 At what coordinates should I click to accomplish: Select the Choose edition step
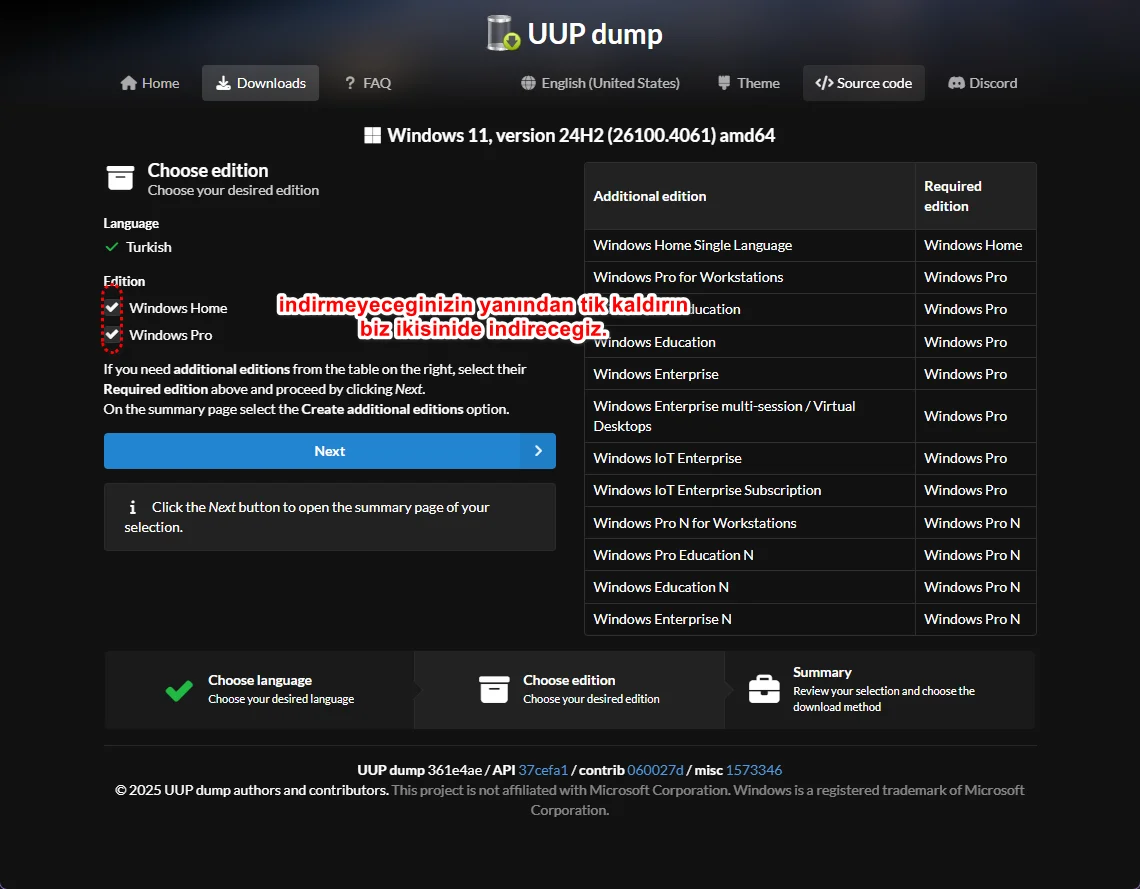tap(569, 690)
